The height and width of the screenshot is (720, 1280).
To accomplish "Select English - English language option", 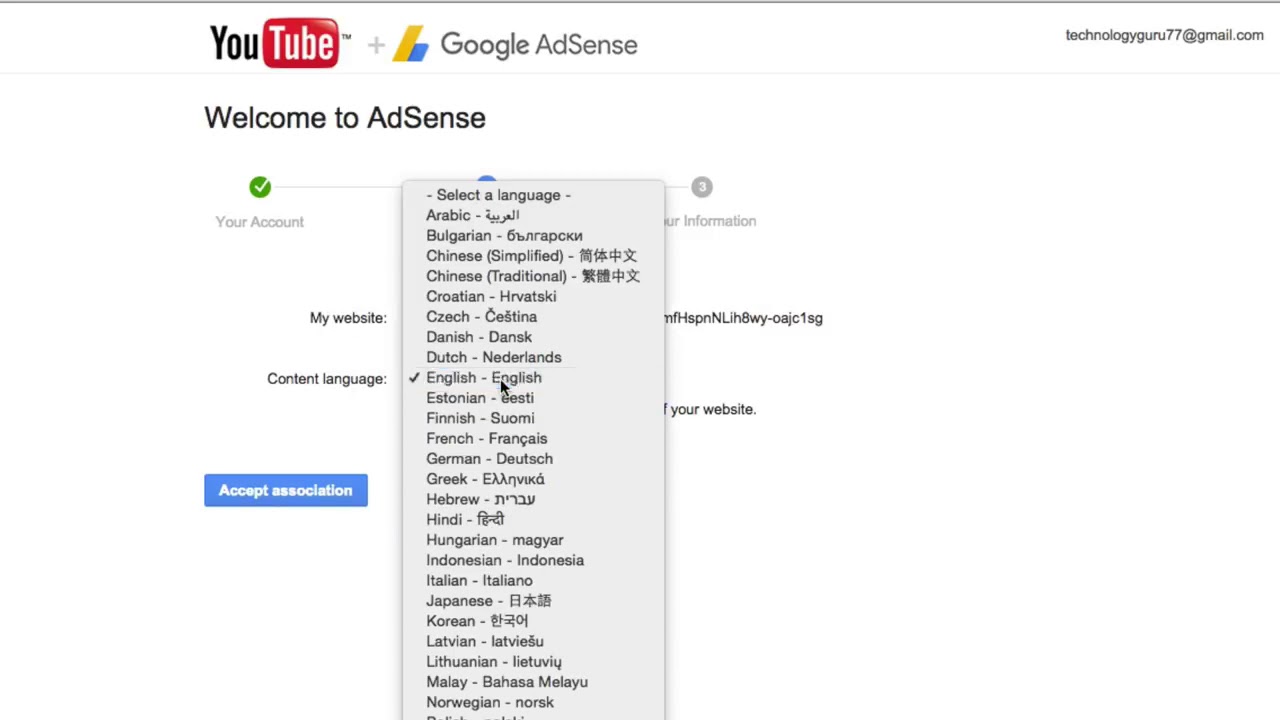I will pyautogui.click(x=484, y=378).
